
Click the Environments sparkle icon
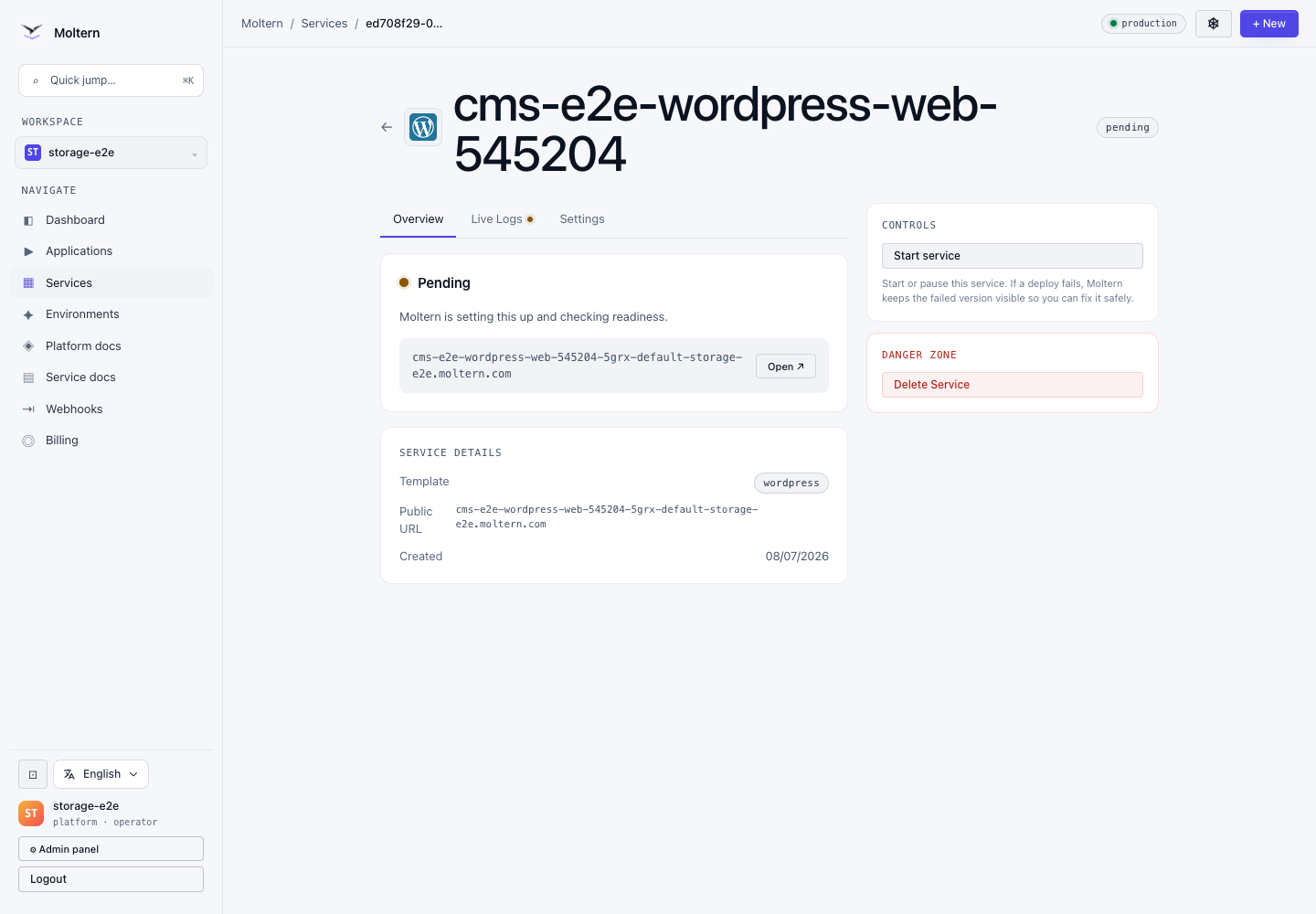(x=28, y=314)
